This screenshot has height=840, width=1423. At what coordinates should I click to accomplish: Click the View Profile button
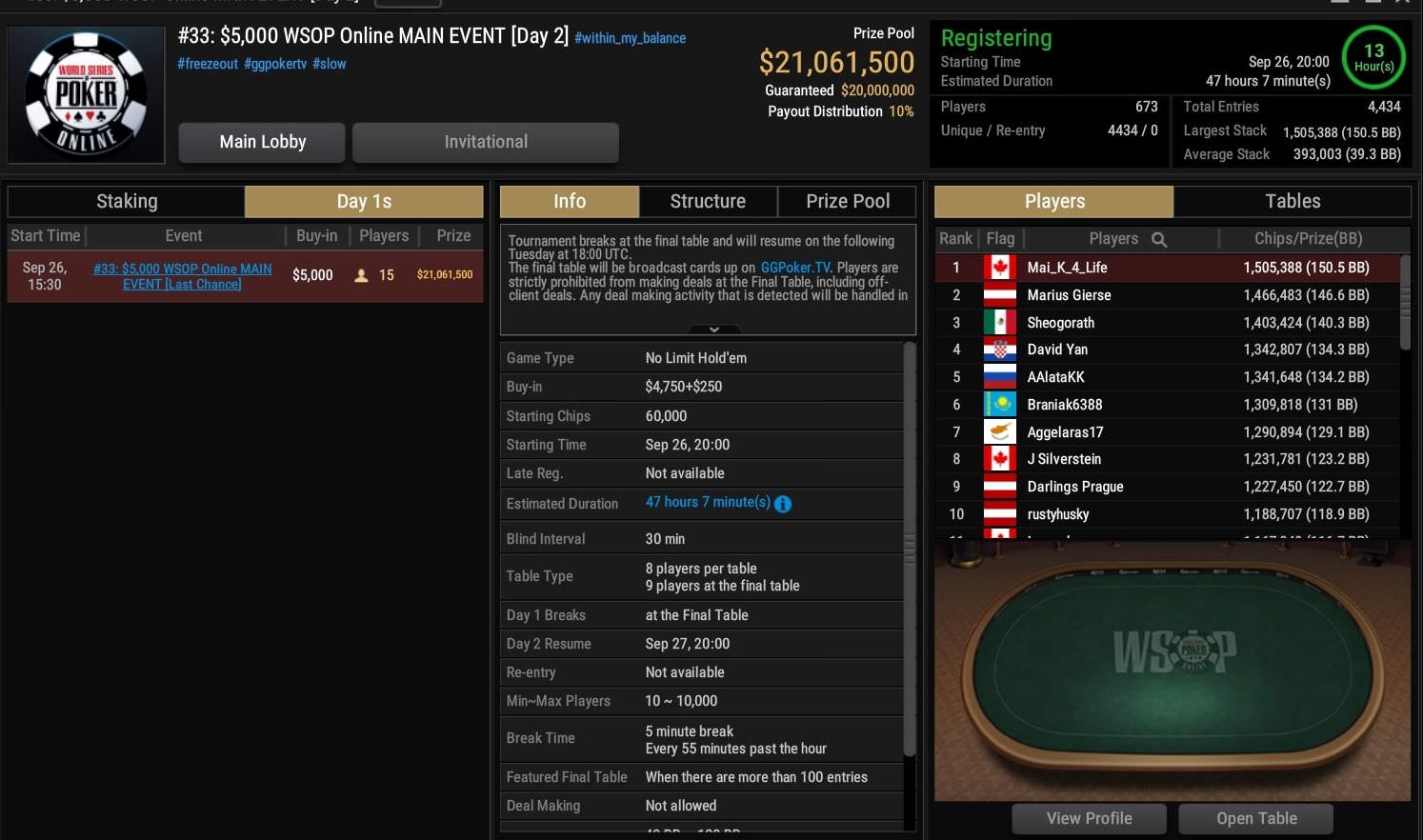1089,818
